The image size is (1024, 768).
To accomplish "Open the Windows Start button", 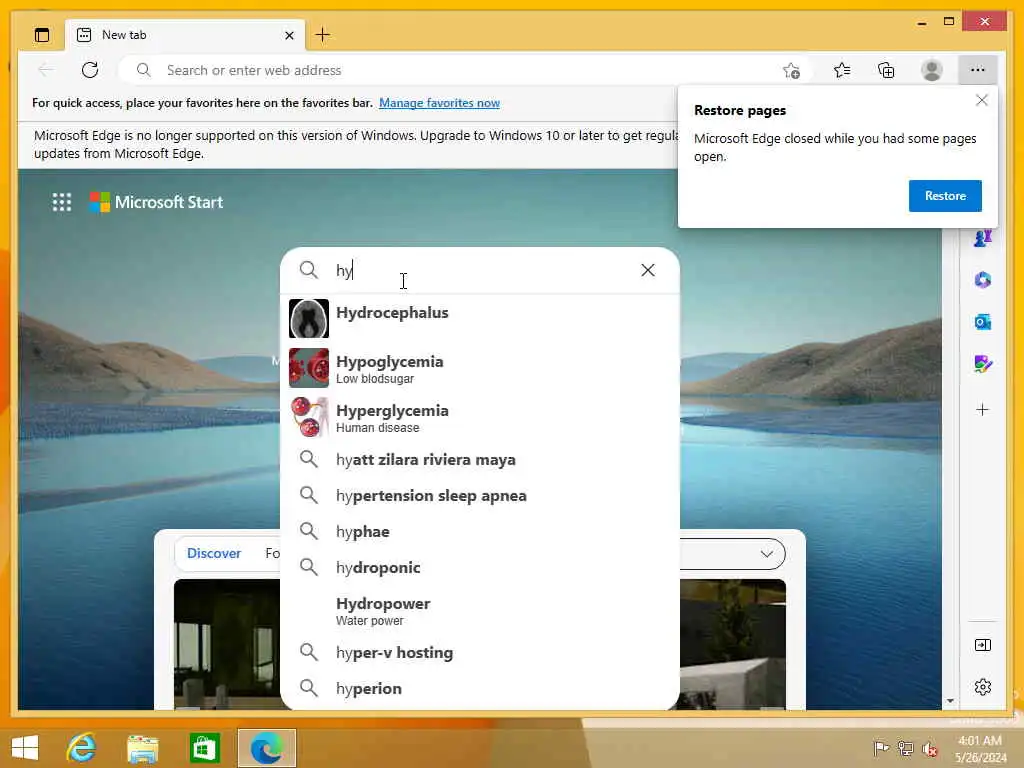I will (25, 748).
